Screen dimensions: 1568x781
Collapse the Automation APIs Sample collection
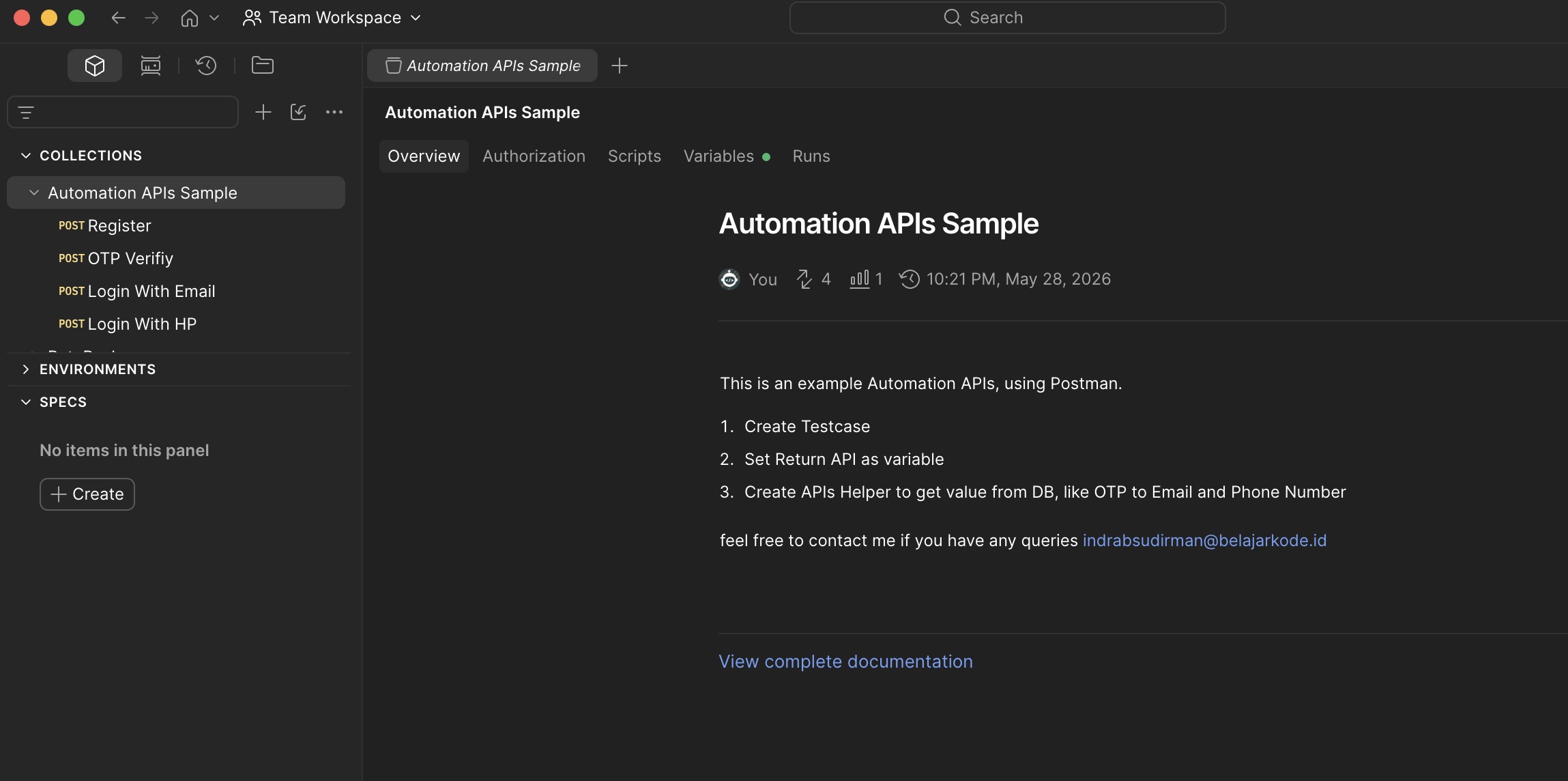[x=34, y=193]
